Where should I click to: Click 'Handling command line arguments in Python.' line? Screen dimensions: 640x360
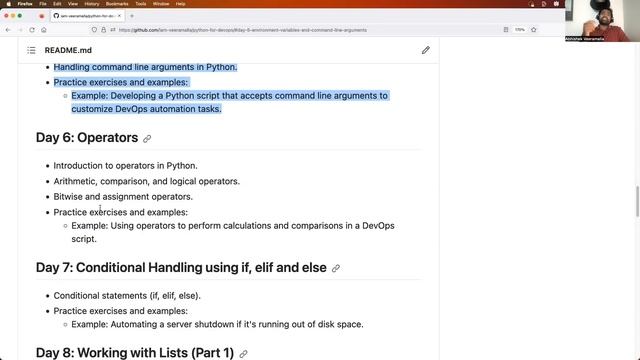tap(145, 67)
